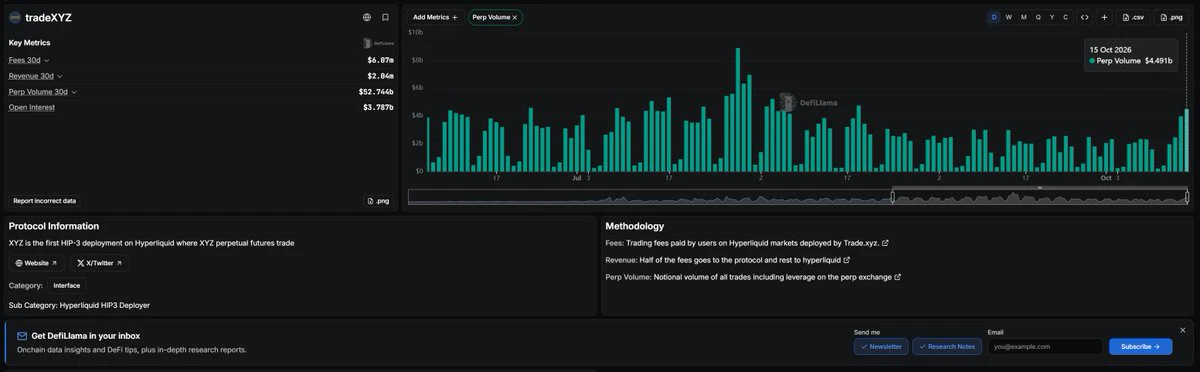This screenshot has width=1200, height=372.
Task: Open external link icon after Perp Volume methodology
Action: 897,277
